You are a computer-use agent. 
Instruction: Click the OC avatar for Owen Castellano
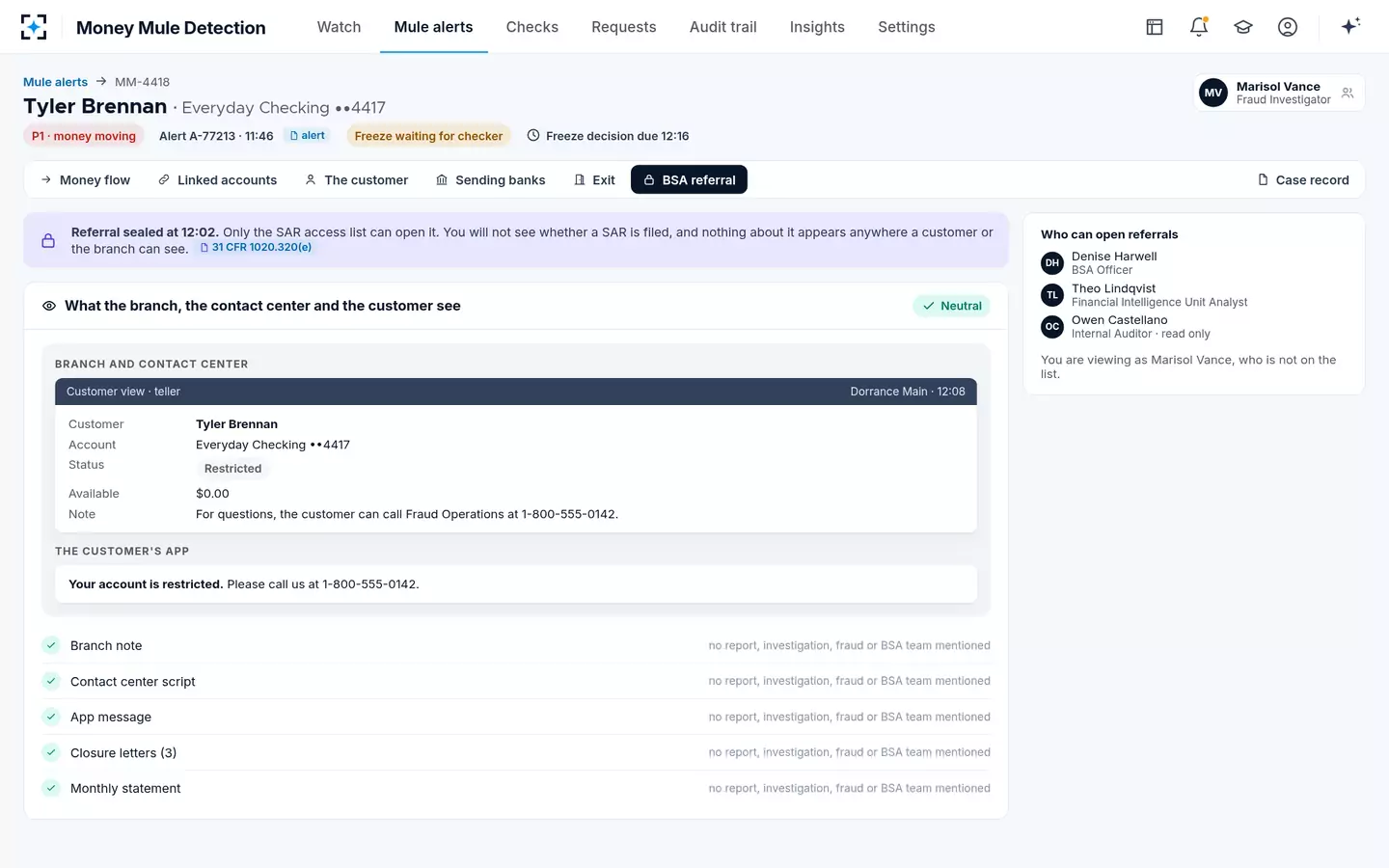1052,327
